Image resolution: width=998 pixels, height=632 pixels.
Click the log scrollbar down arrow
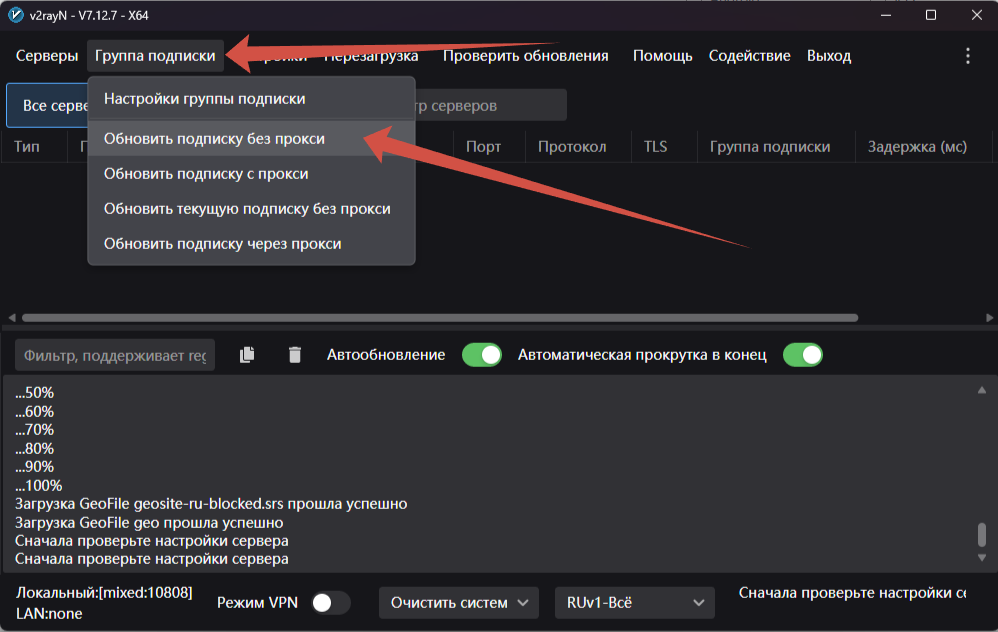(x=982, y=558)
